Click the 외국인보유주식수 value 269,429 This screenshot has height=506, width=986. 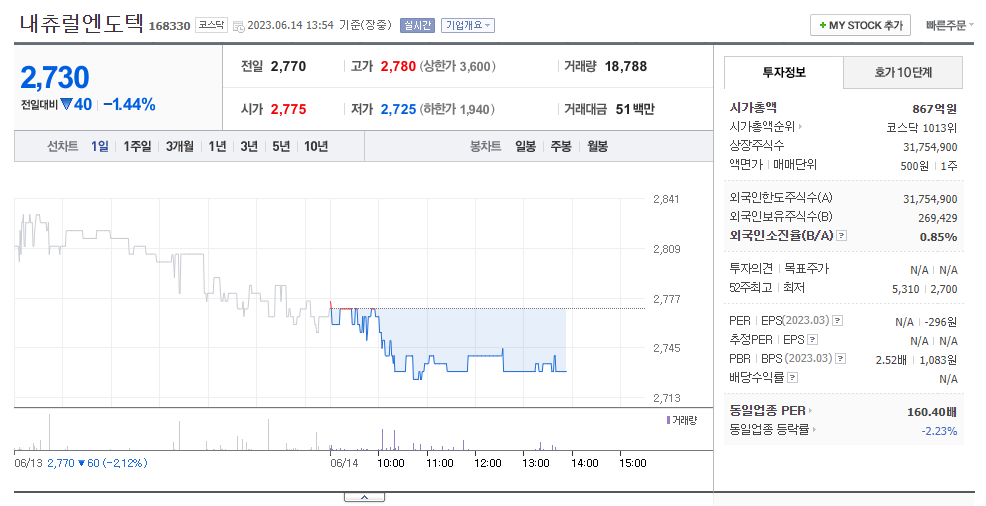[938, 218]
